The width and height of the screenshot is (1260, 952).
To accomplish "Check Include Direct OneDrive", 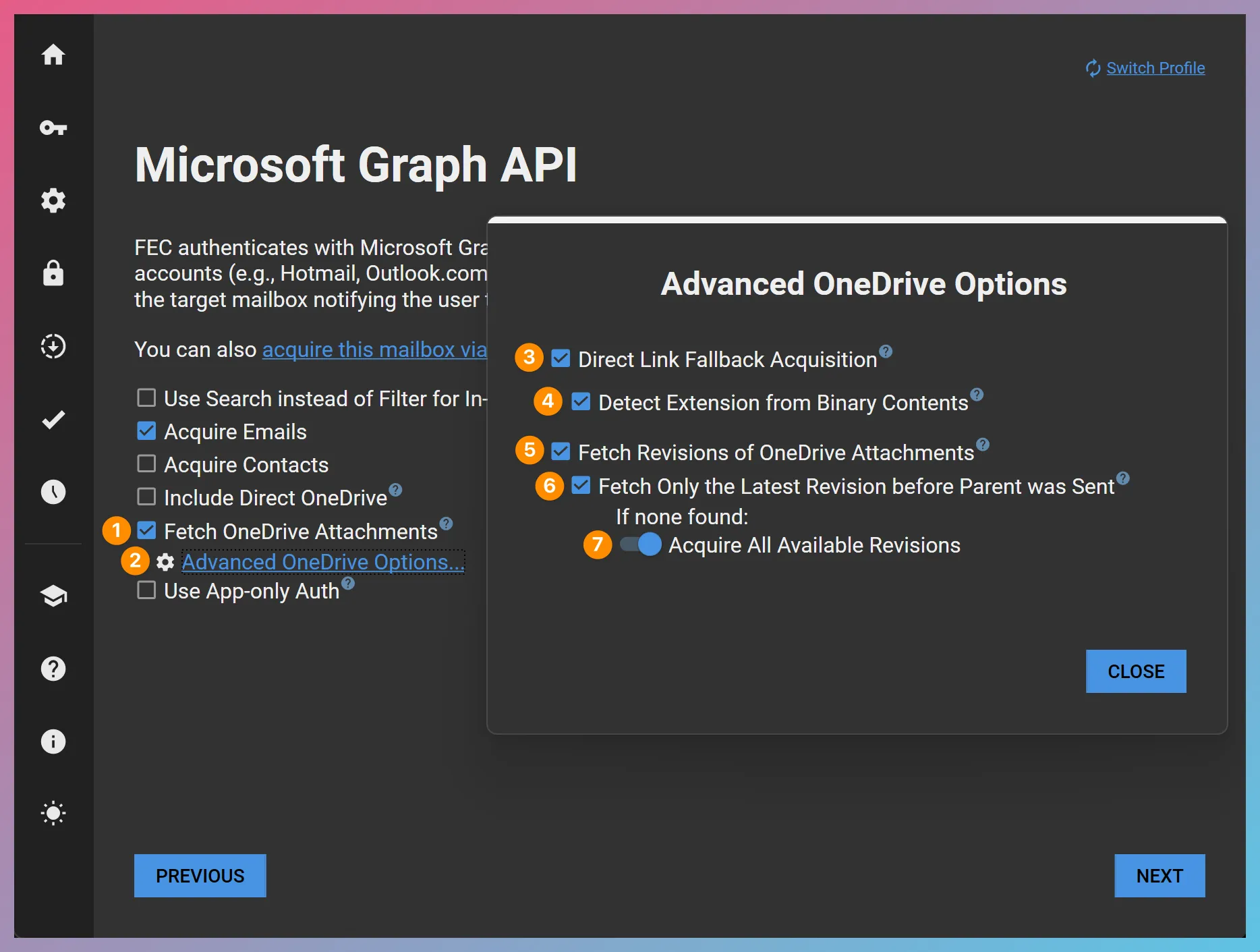I will point(146,497).
